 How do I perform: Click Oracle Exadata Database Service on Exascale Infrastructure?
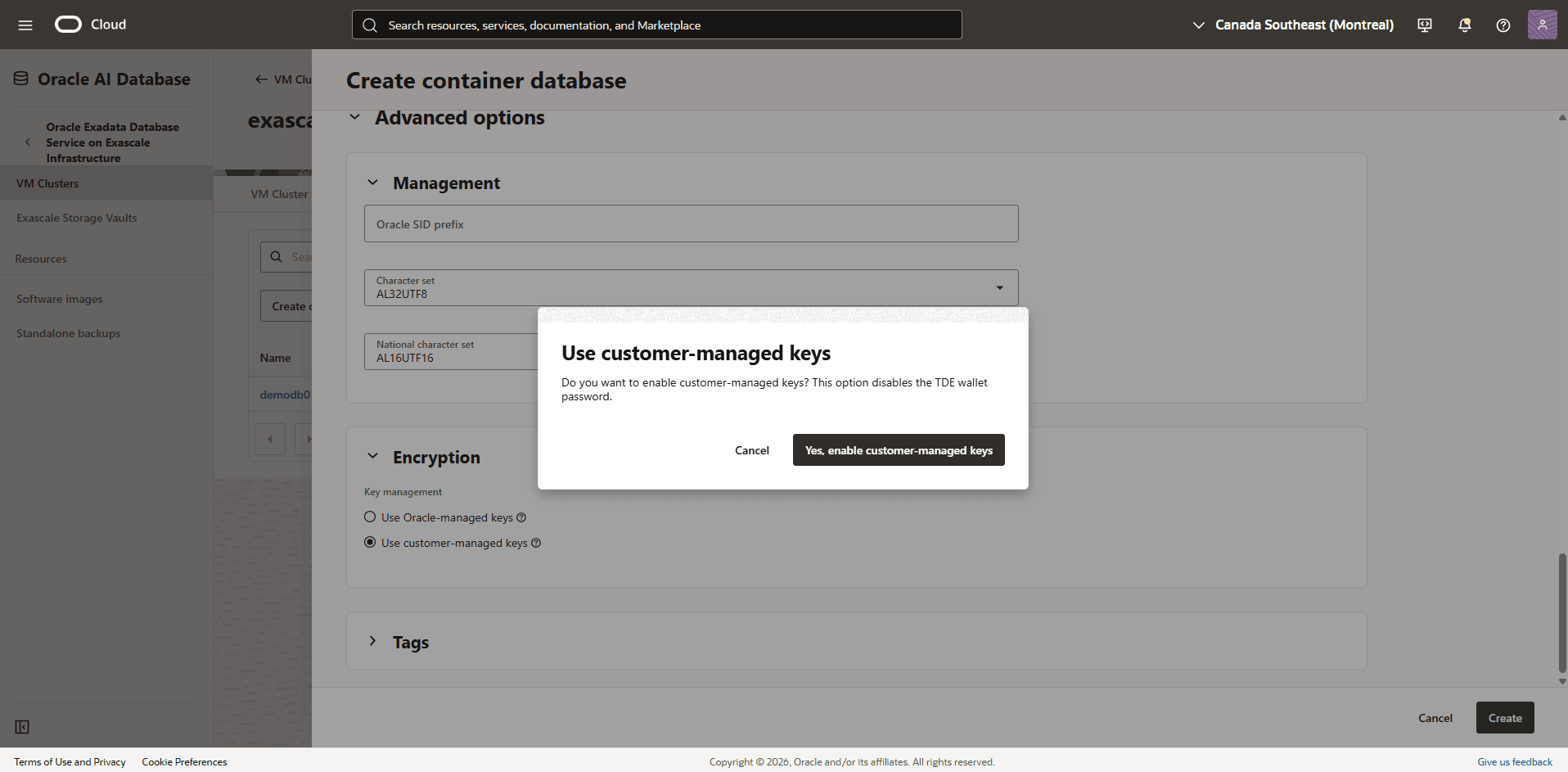click(112, 142)
